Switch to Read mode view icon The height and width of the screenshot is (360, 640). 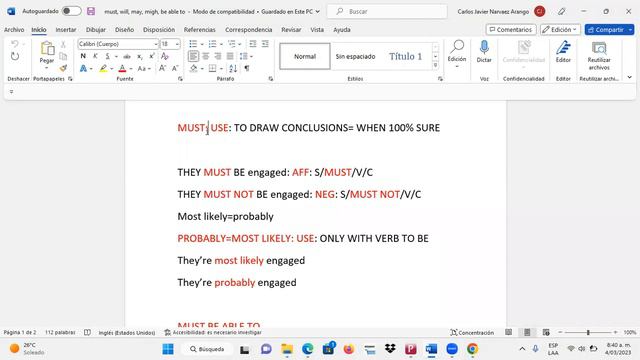point(509,332)
